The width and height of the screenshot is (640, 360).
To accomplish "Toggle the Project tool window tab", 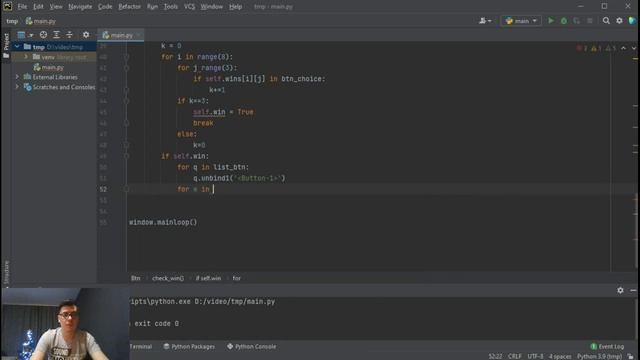I will [x=6, y=46].
